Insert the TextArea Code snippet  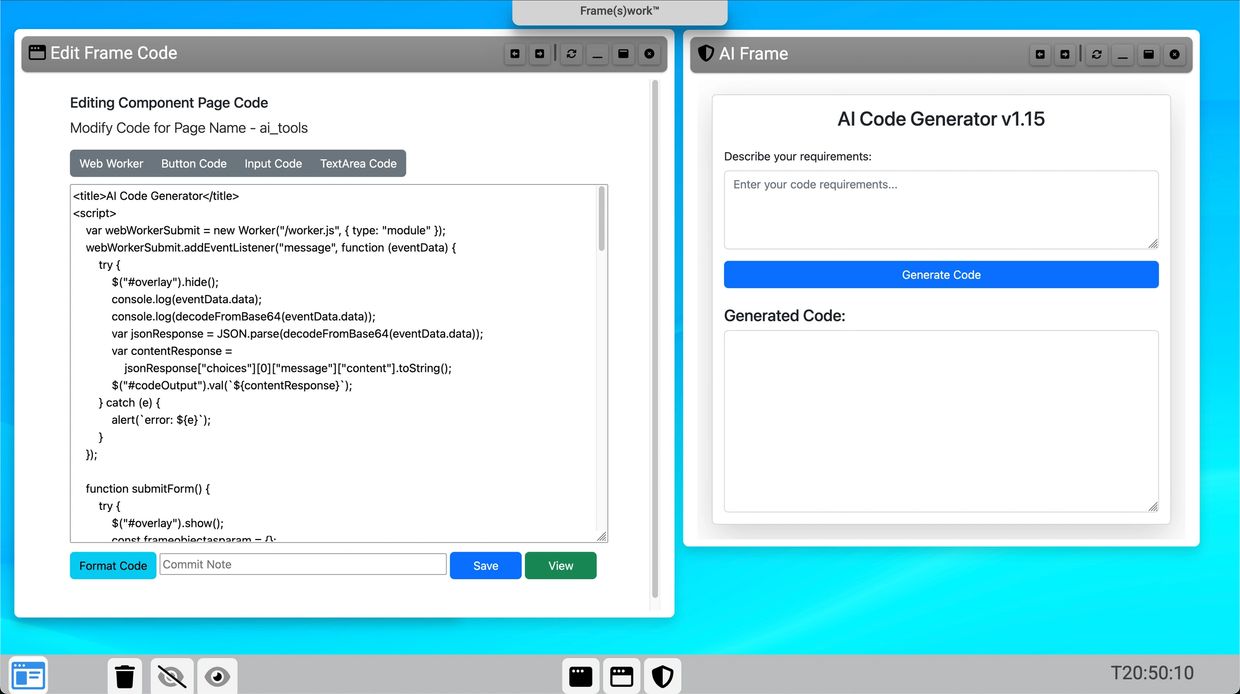click(358, 164)
